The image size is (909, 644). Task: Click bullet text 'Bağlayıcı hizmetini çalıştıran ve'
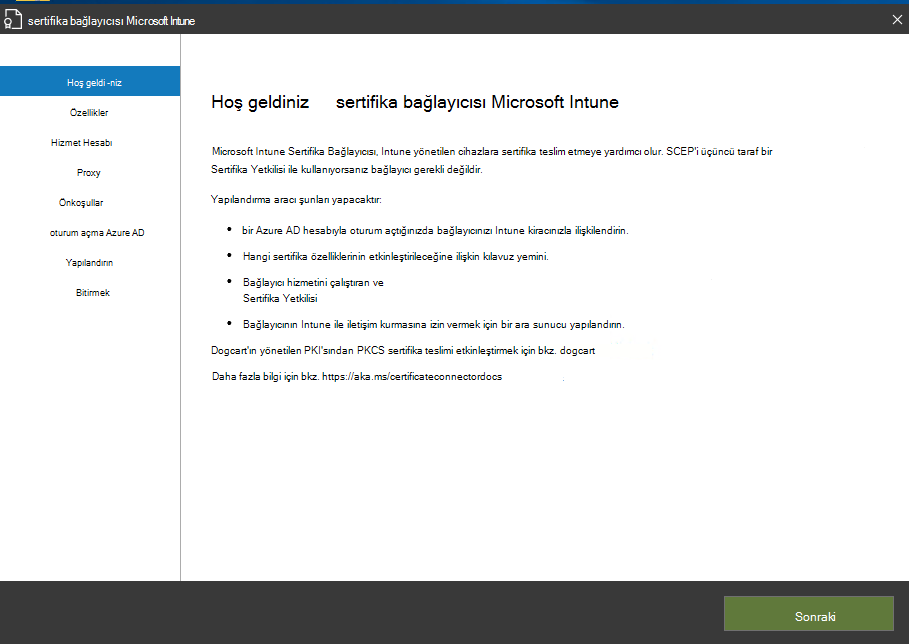313,282
